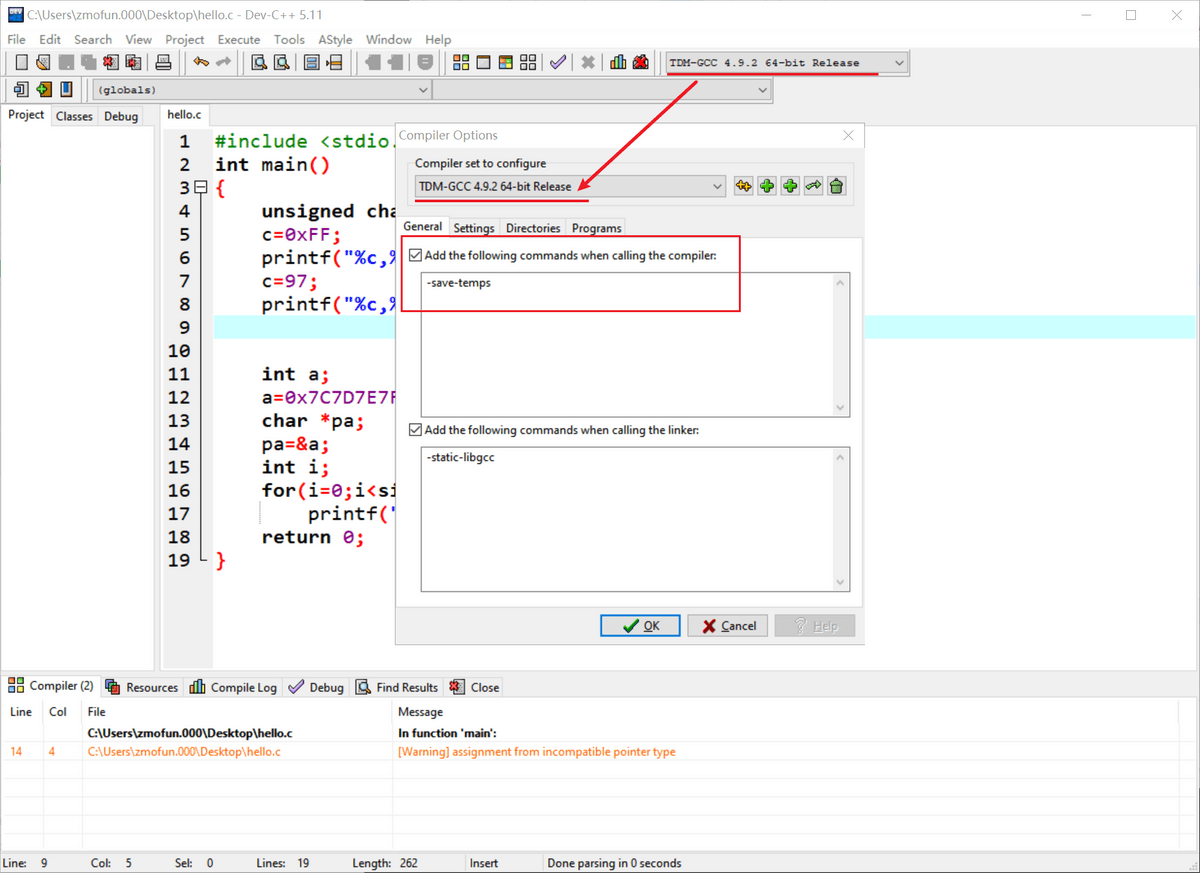Image resolution: width=1200 pixels, height=873 pixels.
Task: Open the Compiler set to configure dropdown
Action: coord(716,186)
